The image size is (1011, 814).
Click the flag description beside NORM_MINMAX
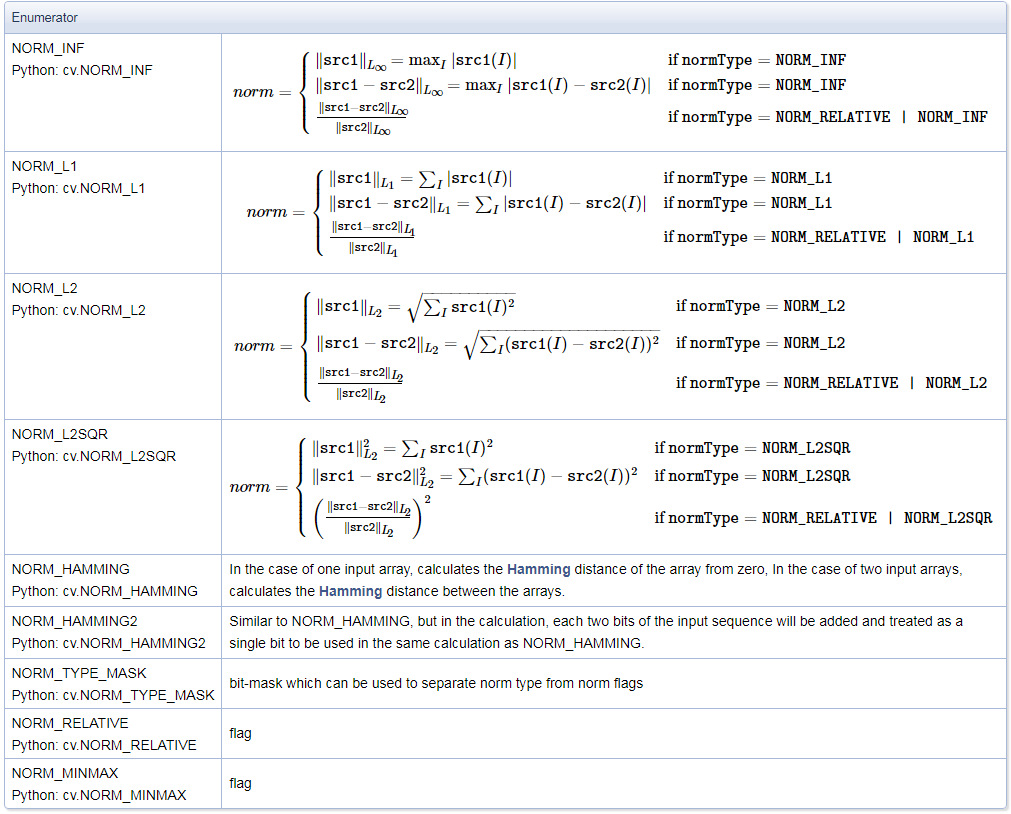click(x=240, y=783)
